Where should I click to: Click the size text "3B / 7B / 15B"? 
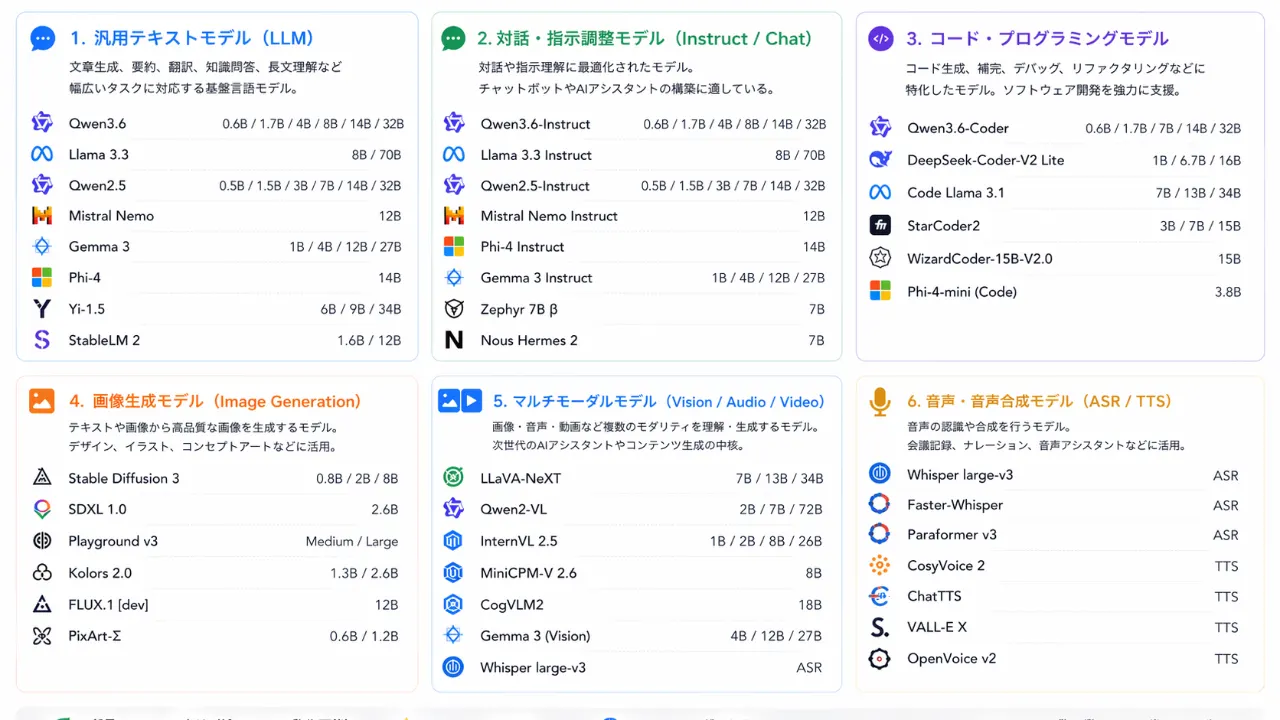tap(1200, 225)
